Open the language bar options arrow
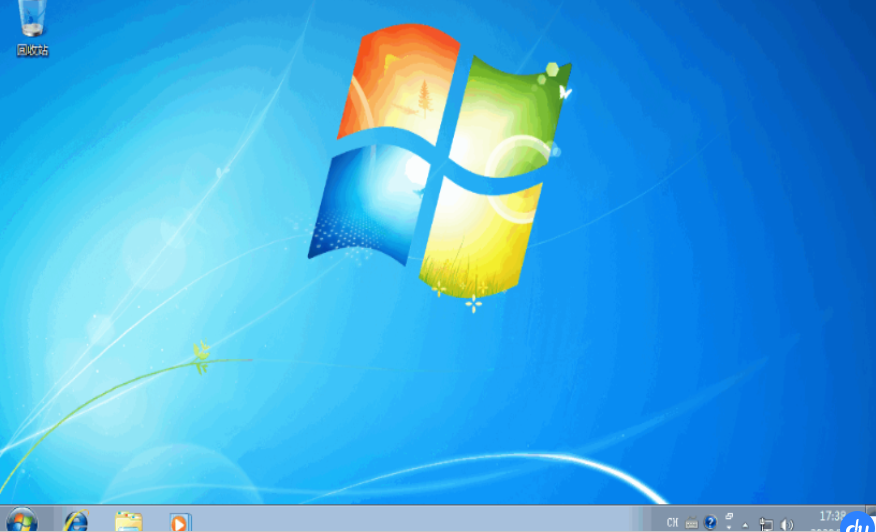Image resolution: width=876 pixels, height=532 pixels. tap(729, 526)
